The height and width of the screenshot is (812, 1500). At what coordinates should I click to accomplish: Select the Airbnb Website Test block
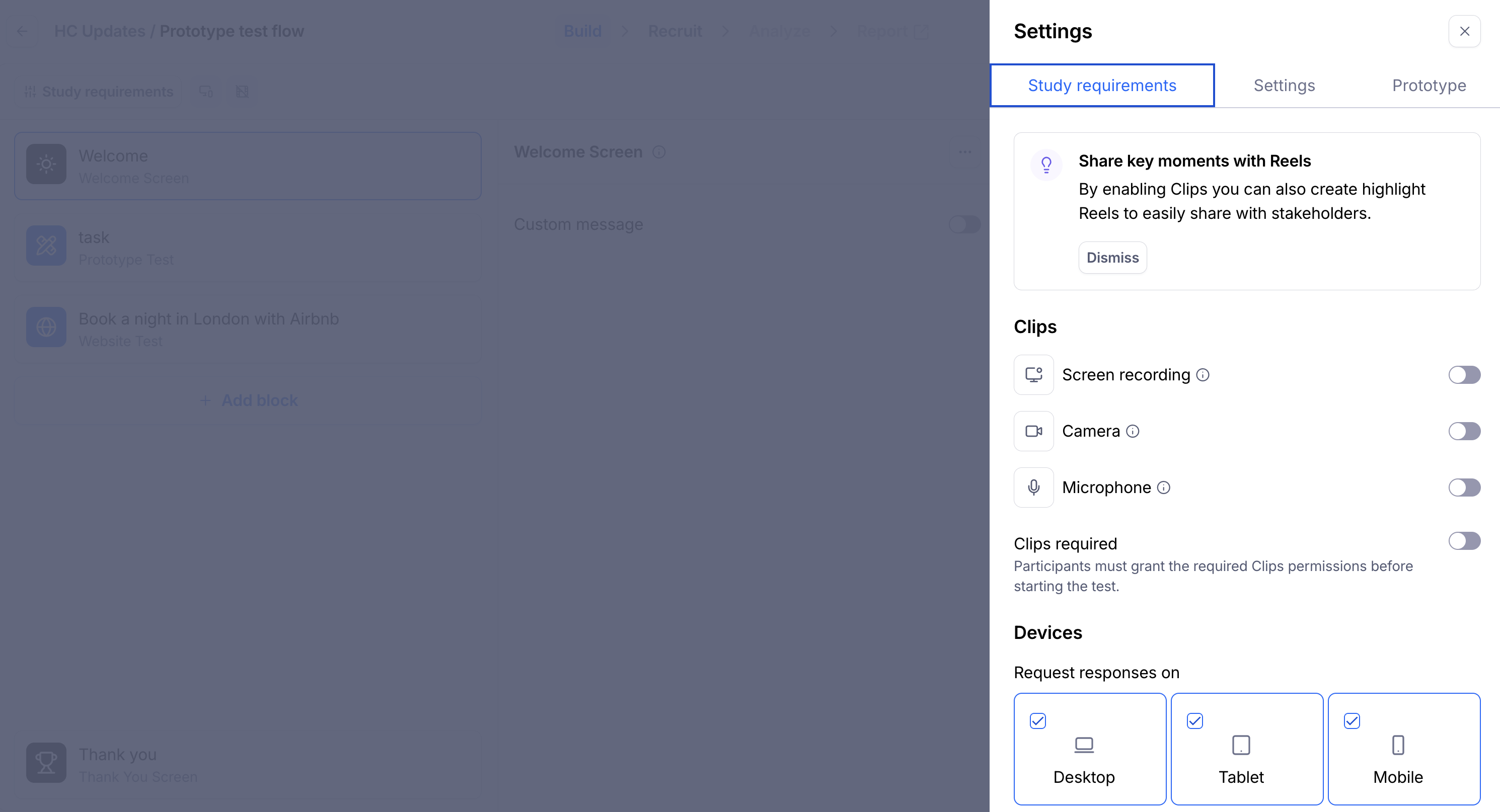pos(248,329)
